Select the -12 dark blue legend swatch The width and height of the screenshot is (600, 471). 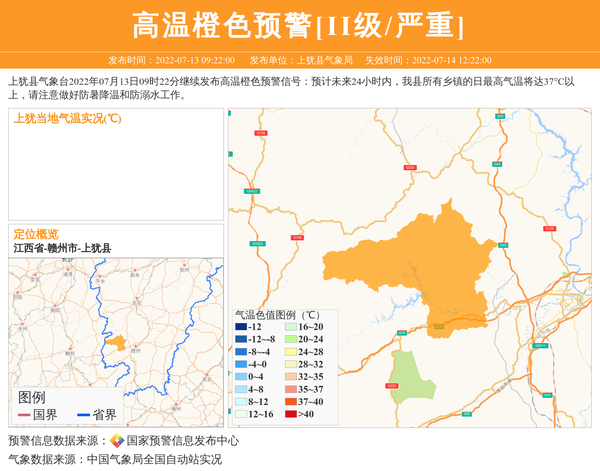[241, 327]
